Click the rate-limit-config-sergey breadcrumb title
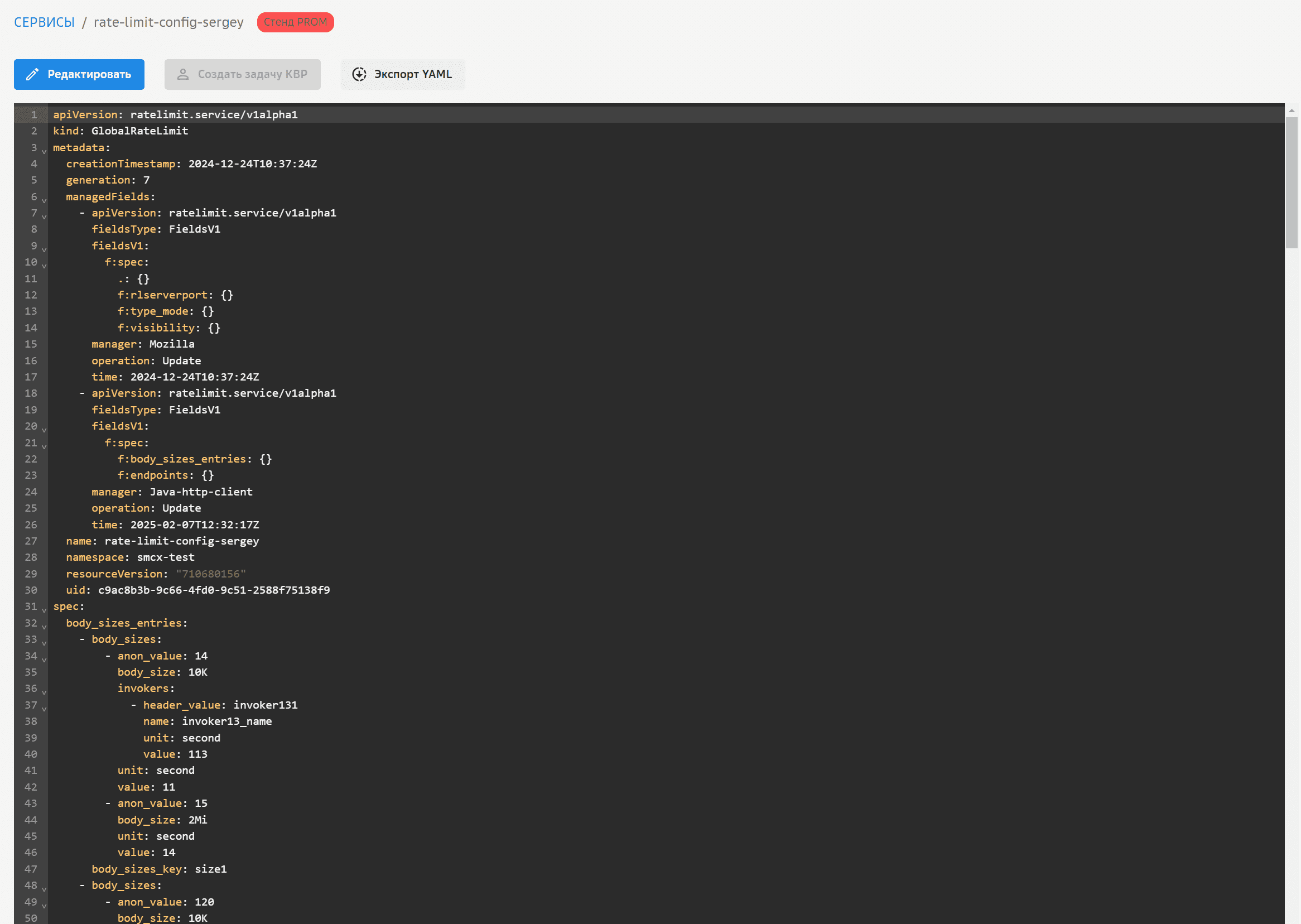 pos(168,22)
